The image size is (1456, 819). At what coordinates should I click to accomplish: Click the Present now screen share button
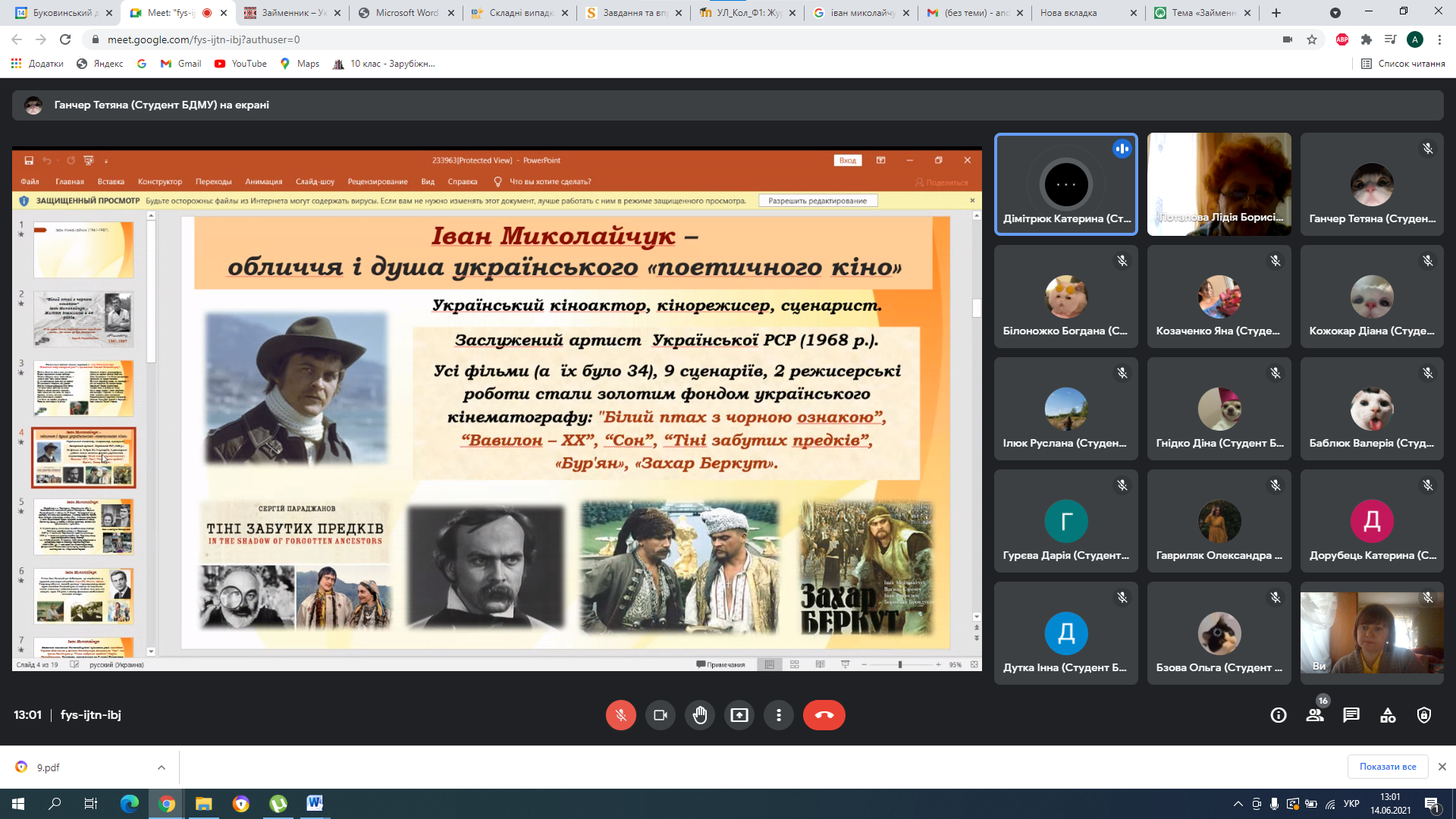739,715
